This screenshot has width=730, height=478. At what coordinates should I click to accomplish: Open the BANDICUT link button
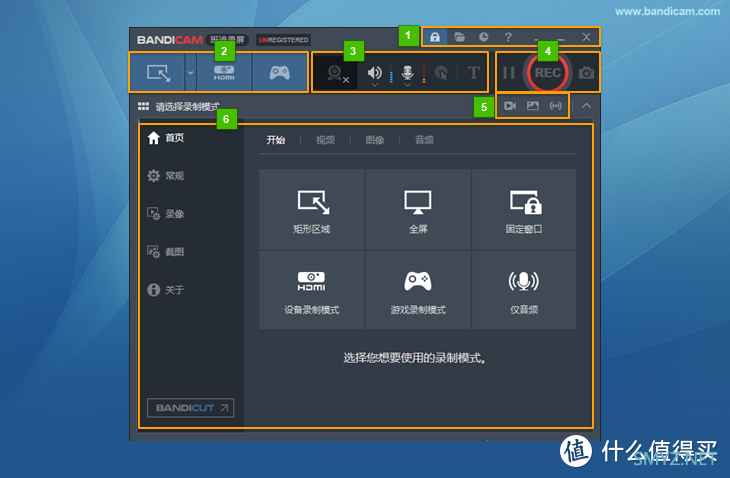[190, 408]
